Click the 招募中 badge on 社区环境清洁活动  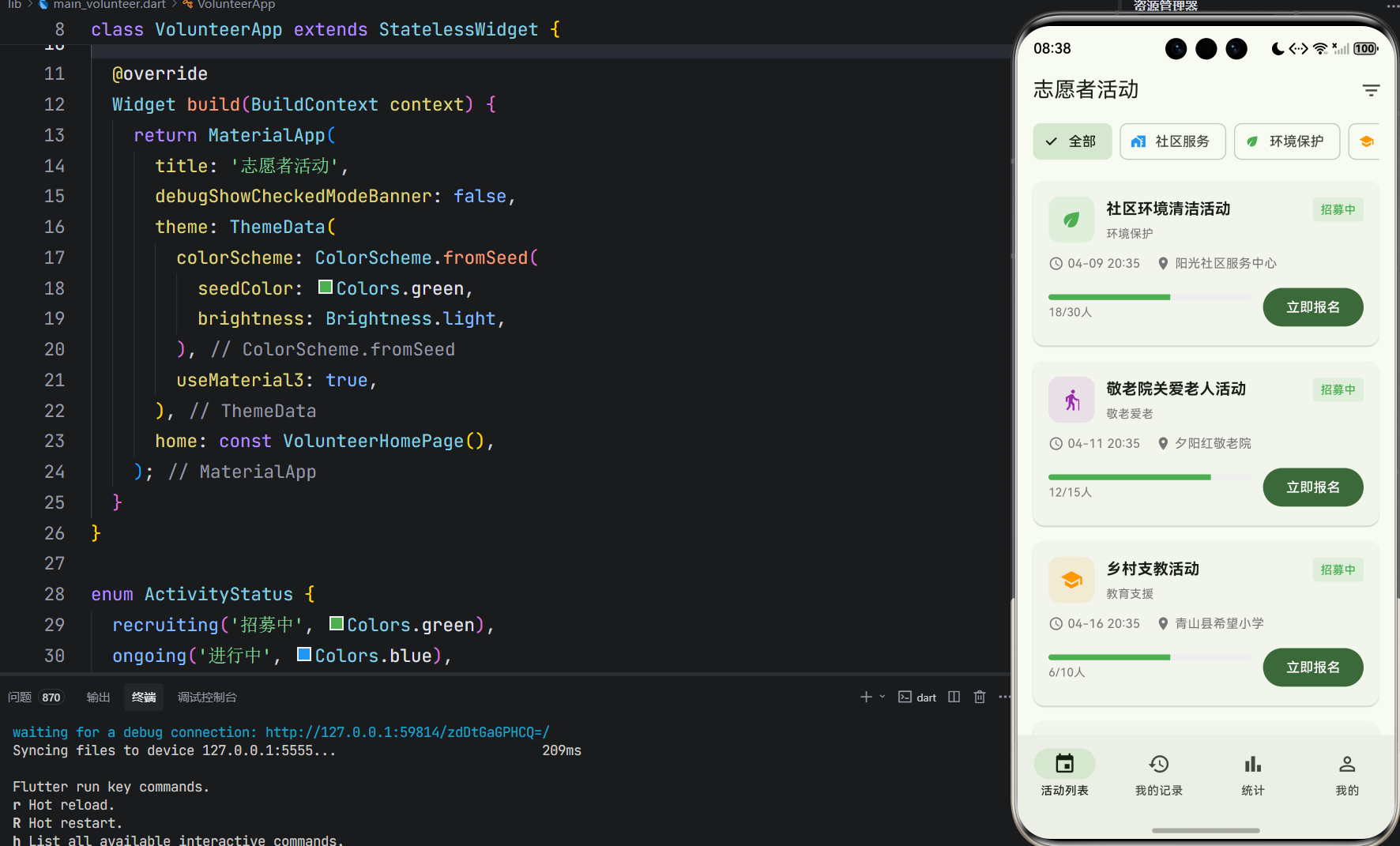(1338, 209)
